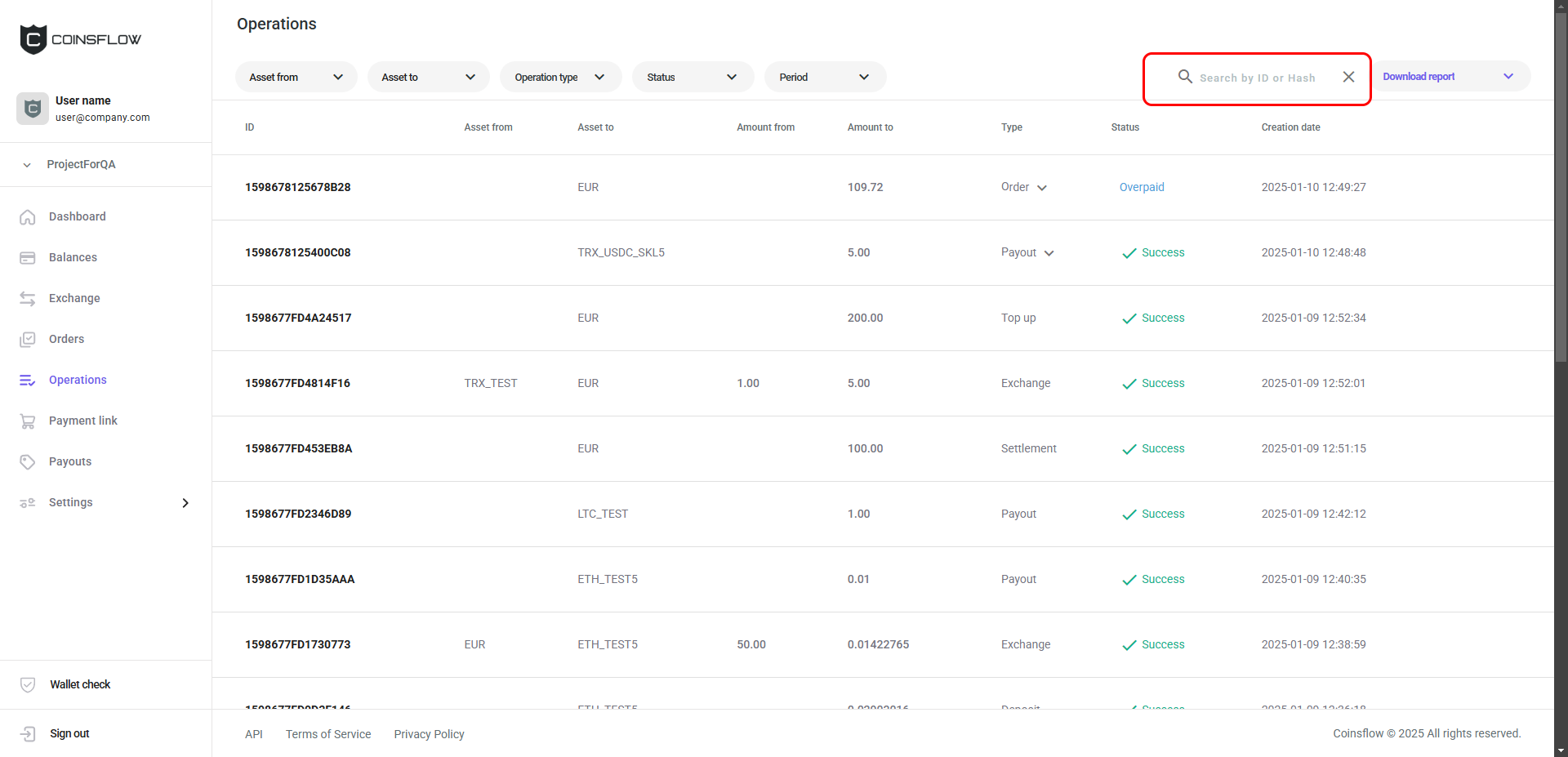
Task: Select Operations in the sidebar menu
Action: (78, 380)
